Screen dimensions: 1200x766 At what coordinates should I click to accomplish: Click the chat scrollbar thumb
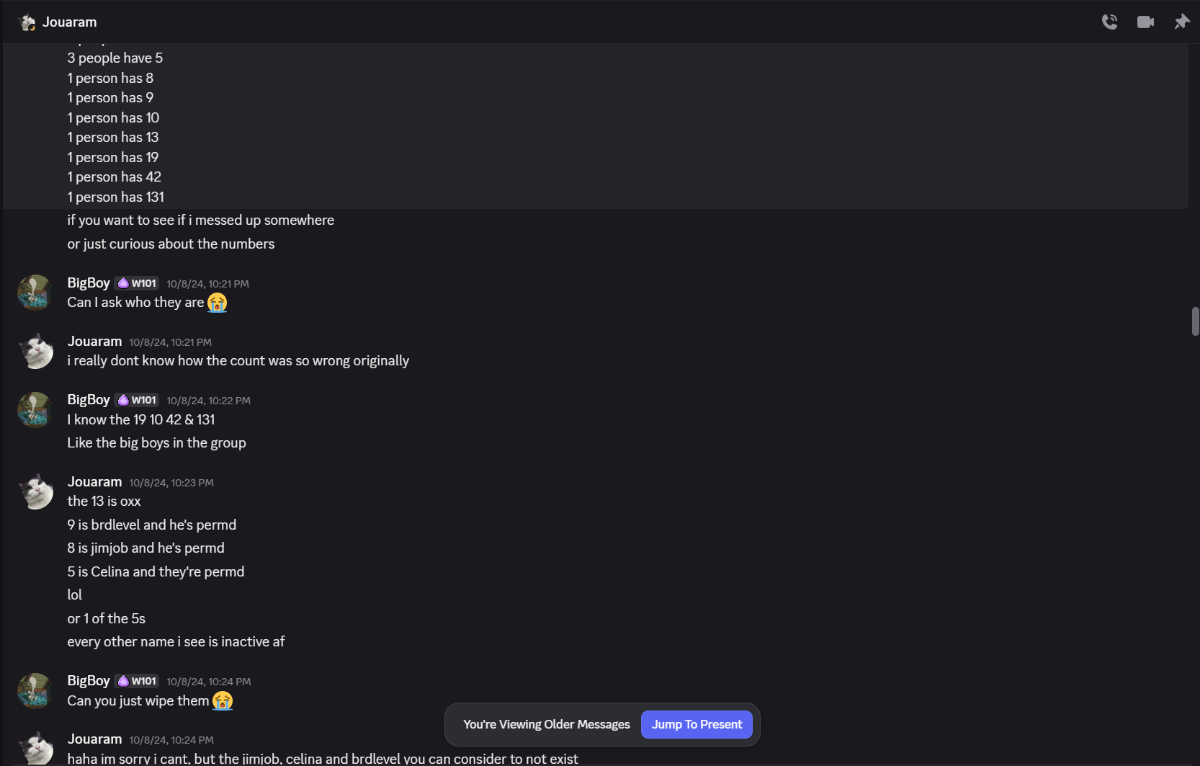click(x=1194, y=322)
